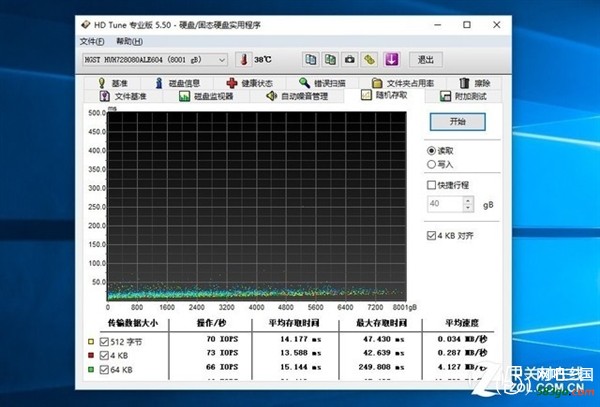Click the 平均存取时间 column header
Screen dimensions: 600x407
(294, 323)
